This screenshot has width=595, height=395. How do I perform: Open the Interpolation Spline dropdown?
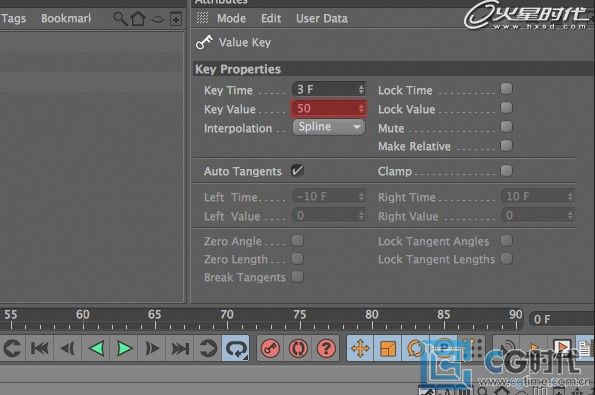coord(329,127)
